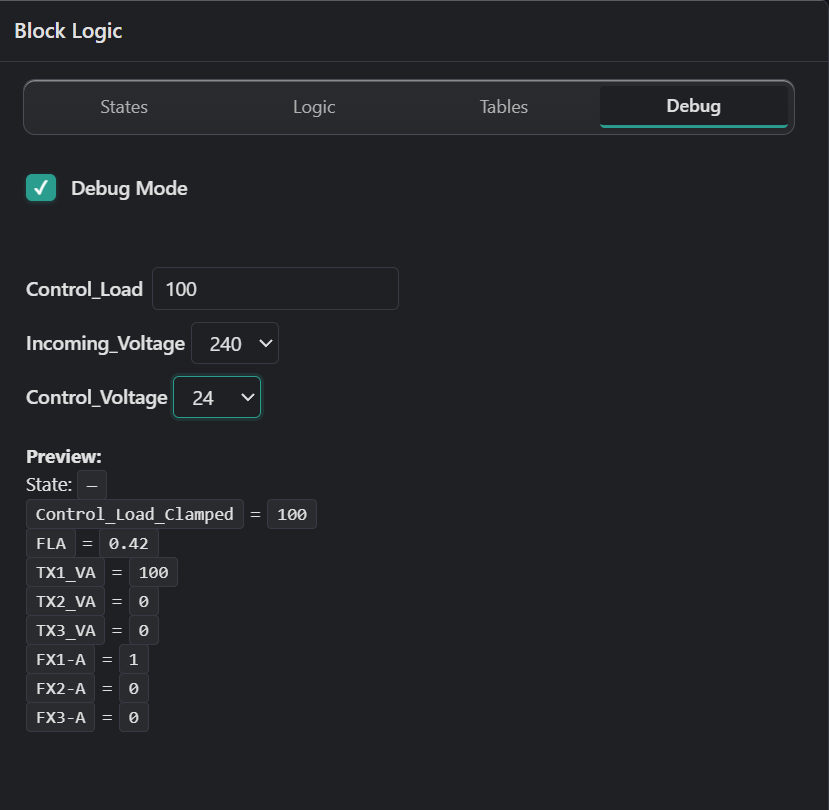Click the TX2_VA variable name
This screenshot has height=810, width=829.
pyautogui.click(x=66, y=601)
